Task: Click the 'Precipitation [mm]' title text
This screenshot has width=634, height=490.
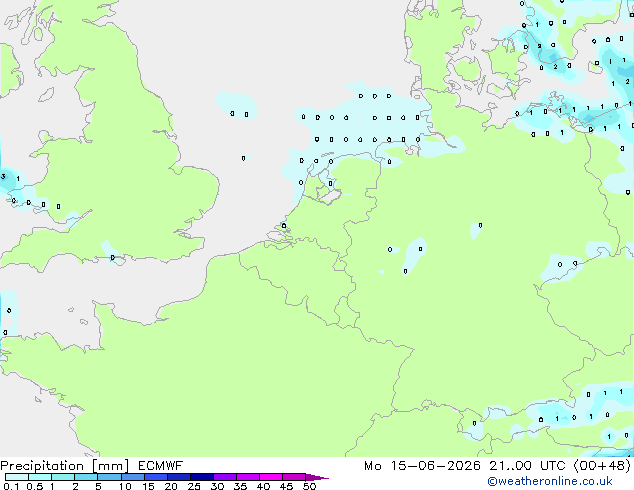Action: pyautogui.click(x=65, y=466)
